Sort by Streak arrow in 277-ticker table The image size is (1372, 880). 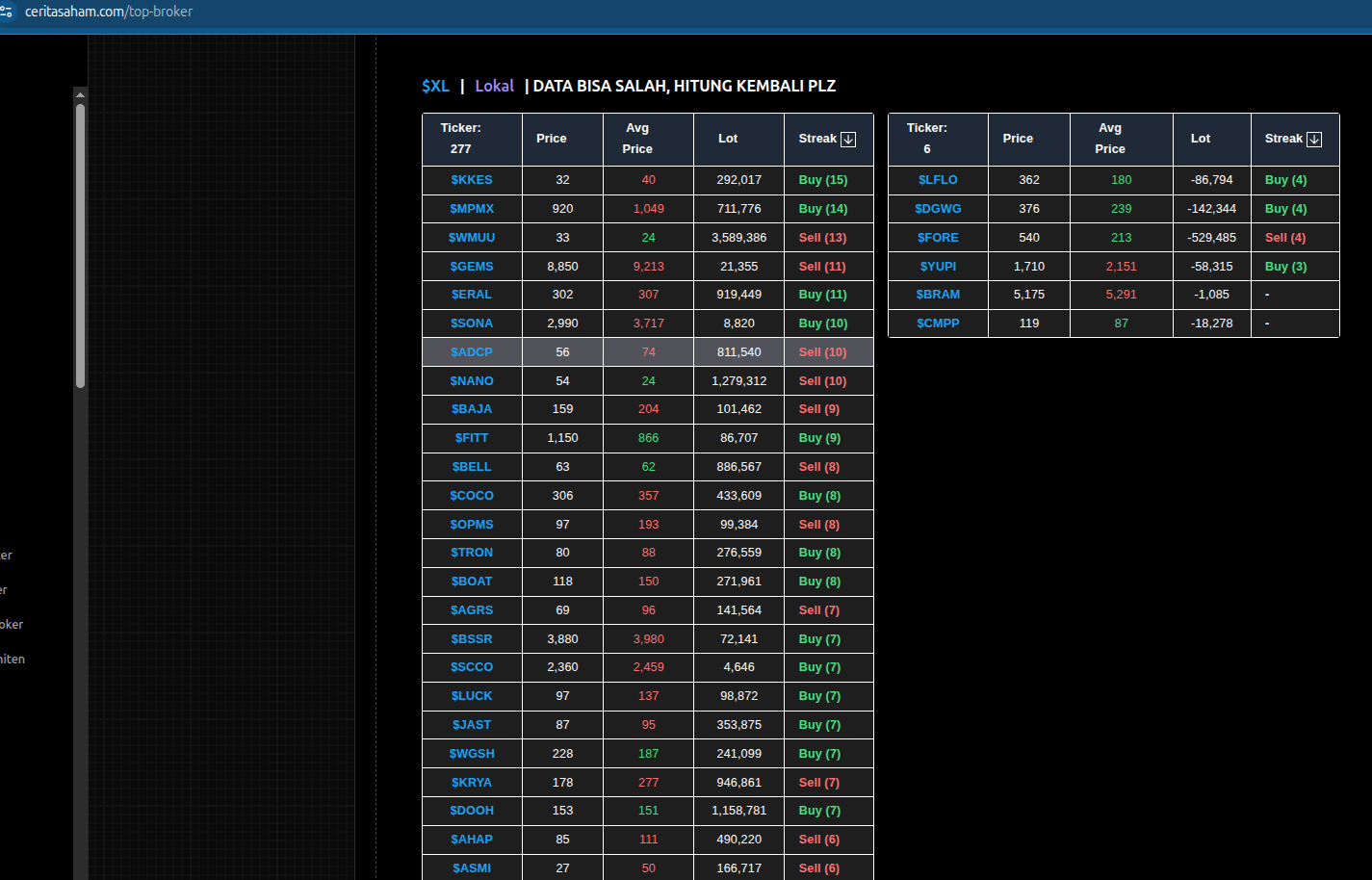click(x=848, y=139)
